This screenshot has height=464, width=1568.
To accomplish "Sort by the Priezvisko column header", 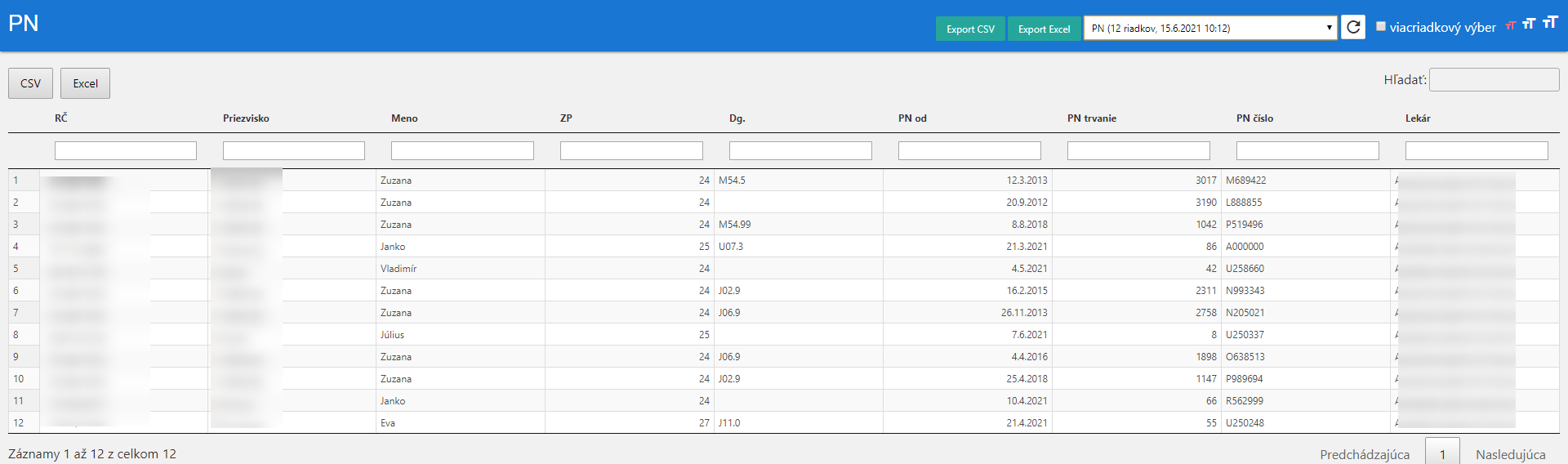I will point(246,118).
